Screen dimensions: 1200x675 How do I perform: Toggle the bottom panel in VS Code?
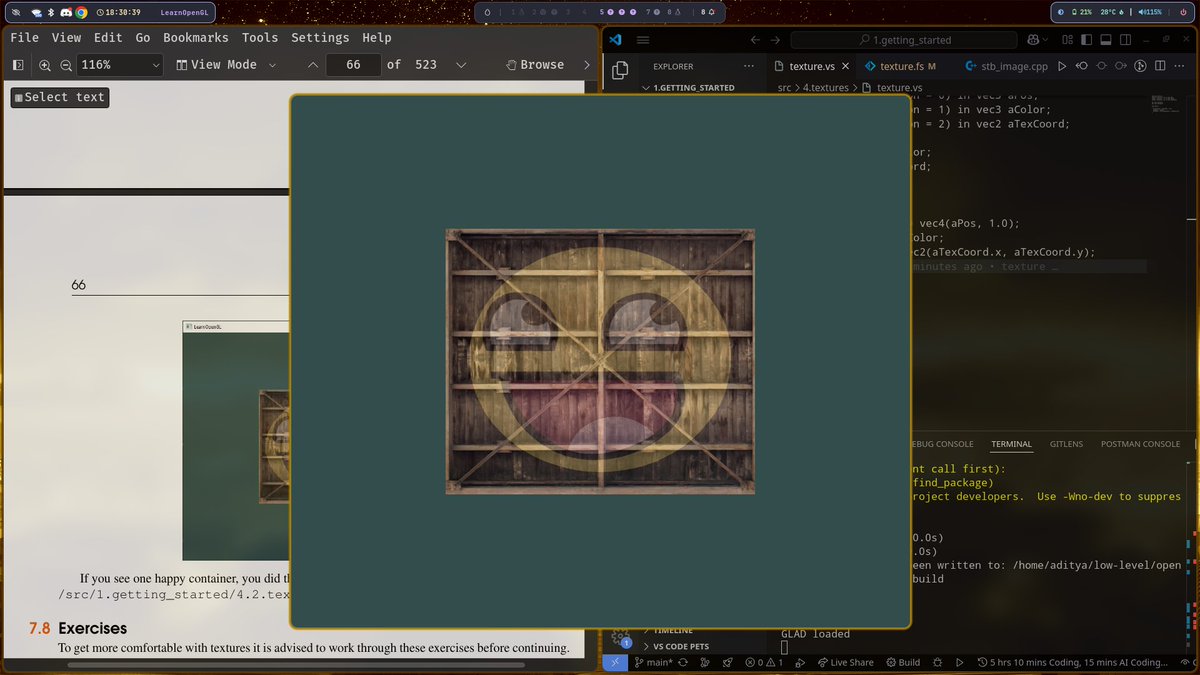click(1106, 40)
